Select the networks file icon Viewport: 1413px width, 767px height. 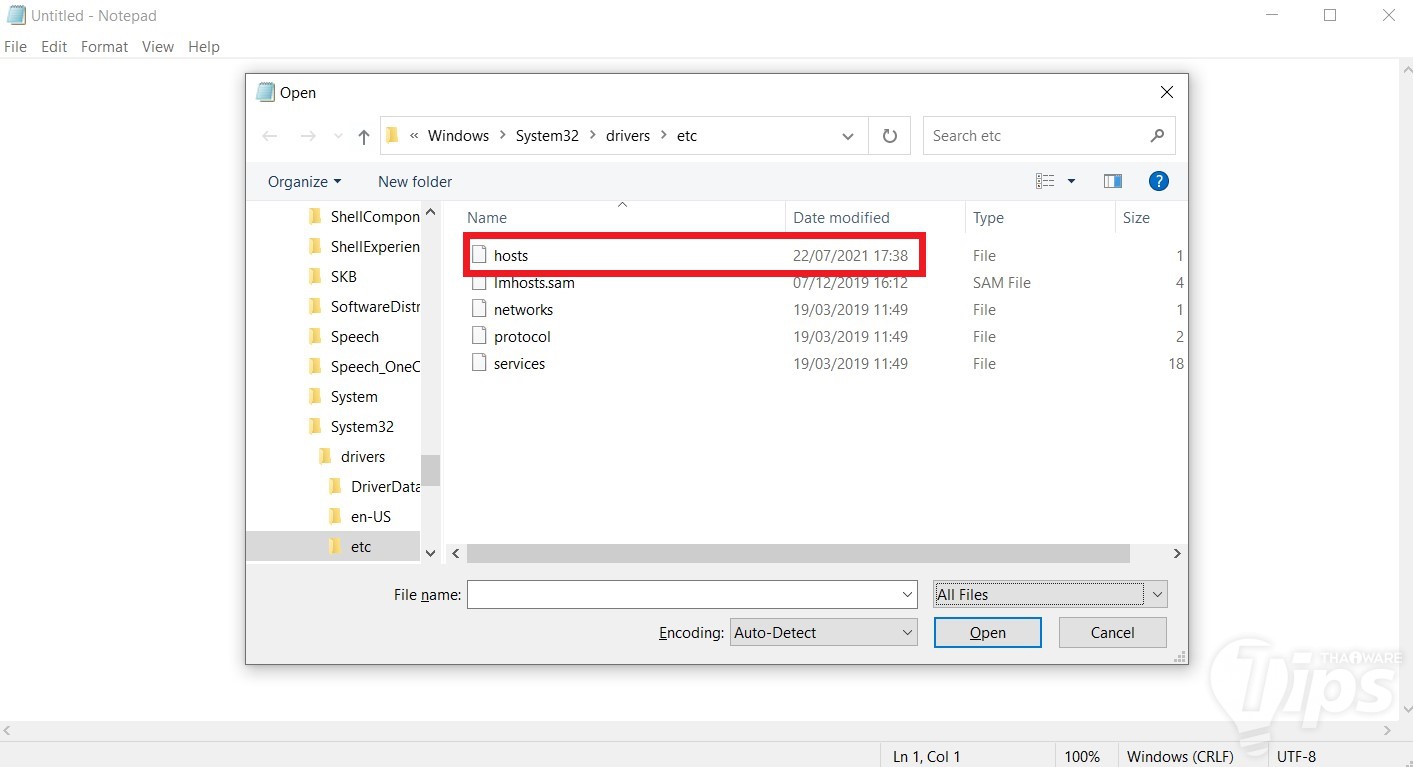[479, 309]
